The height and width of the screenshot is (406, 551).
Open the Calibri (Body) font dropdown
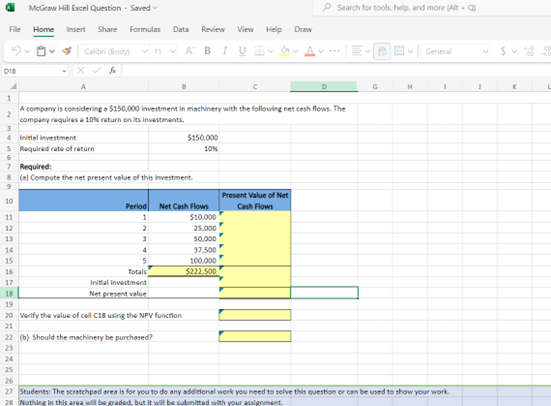click(115, 52)
